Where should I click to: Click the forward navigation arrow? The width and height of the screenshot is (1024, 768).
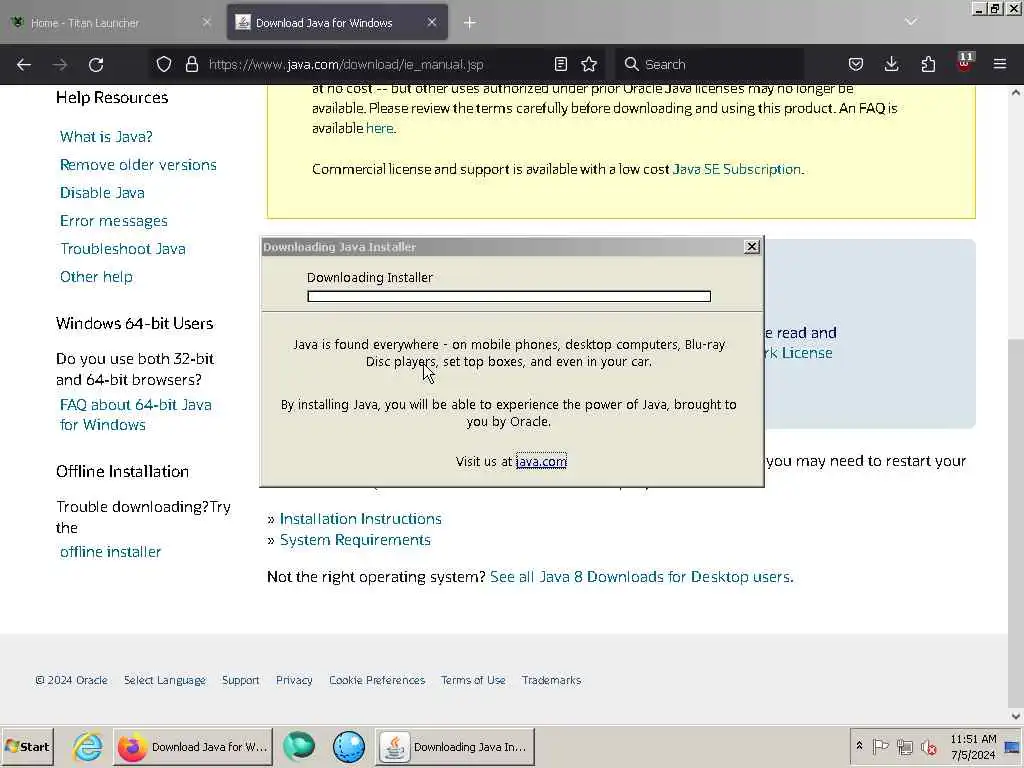pos(59,64)
